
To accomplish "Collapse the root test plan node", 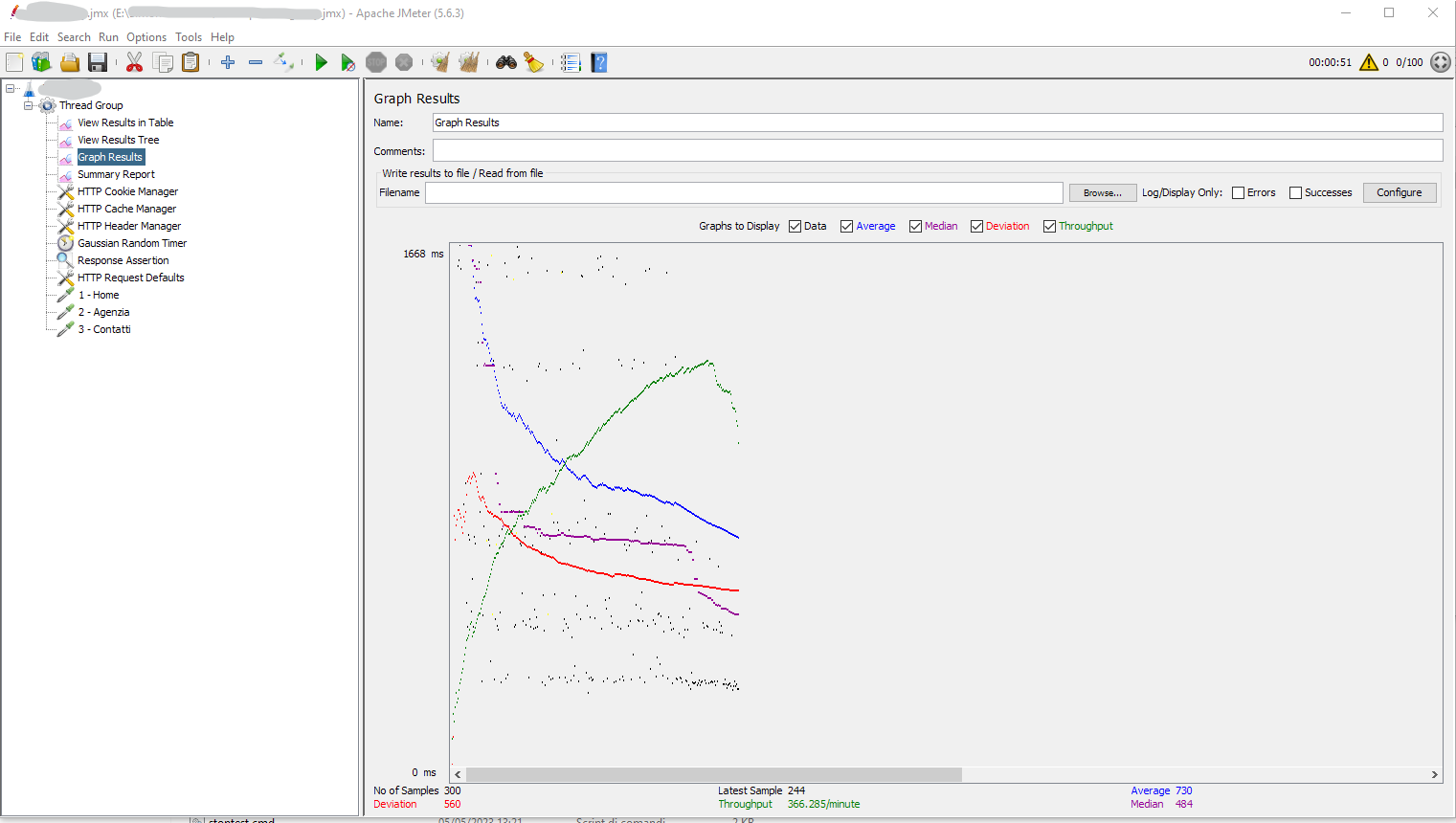I will [x=11, y=88].
